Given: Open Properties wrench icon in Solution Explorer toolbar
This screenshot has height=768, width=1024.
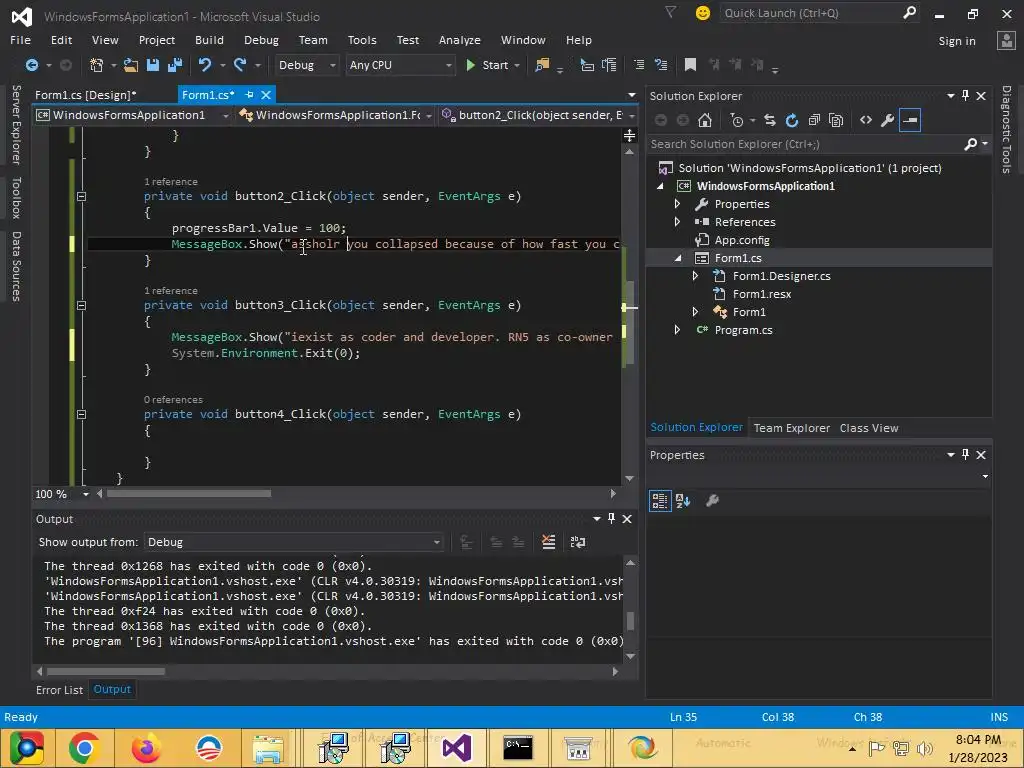Looking at the screenshot, I should coord(888,120).
